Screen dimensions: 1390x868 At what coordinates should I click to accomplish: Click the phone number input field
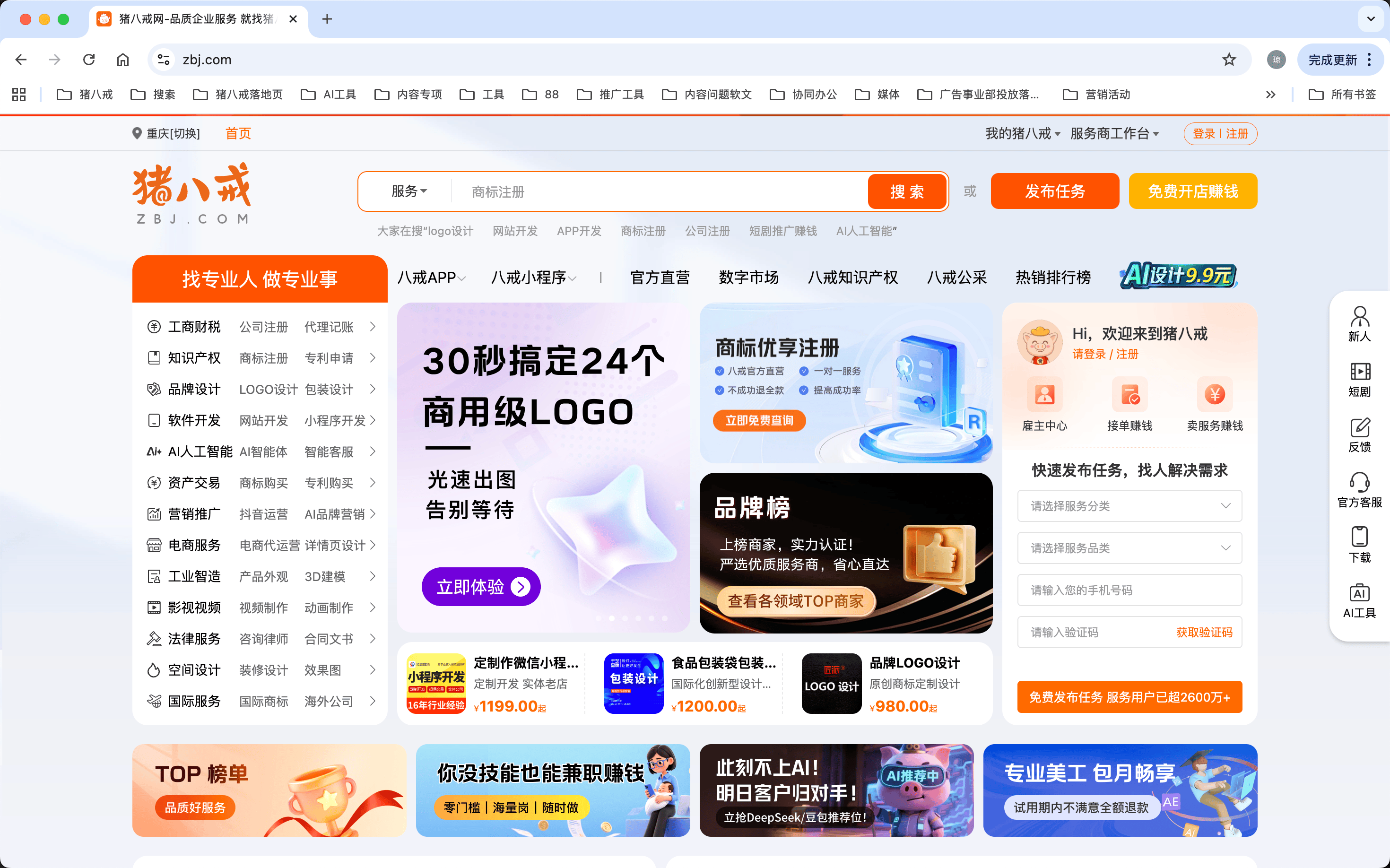pos(1129,590)
